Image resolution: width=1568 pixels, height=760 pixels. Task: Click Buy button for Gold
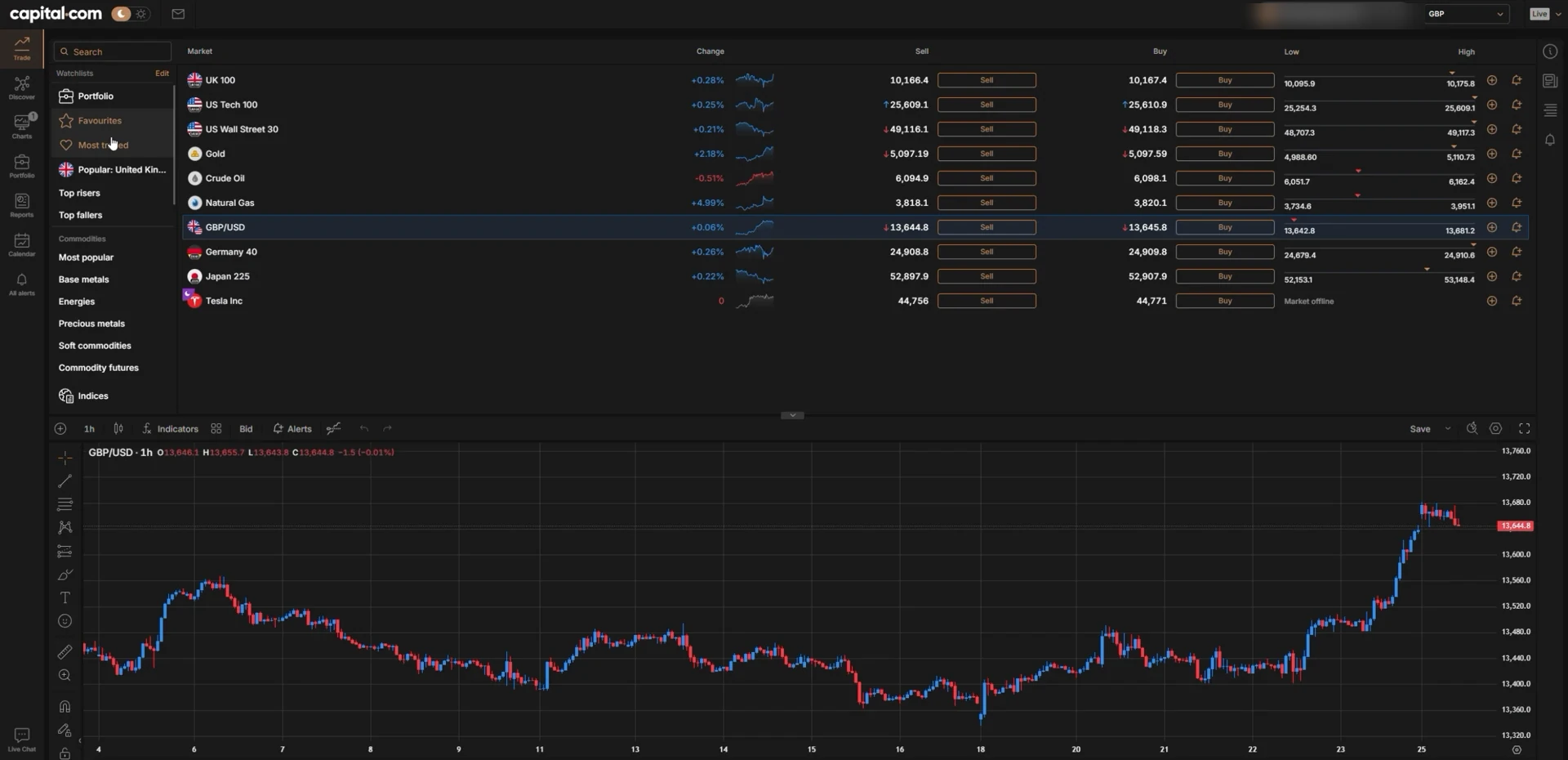pyautogui.click(x=1225, y=154)
